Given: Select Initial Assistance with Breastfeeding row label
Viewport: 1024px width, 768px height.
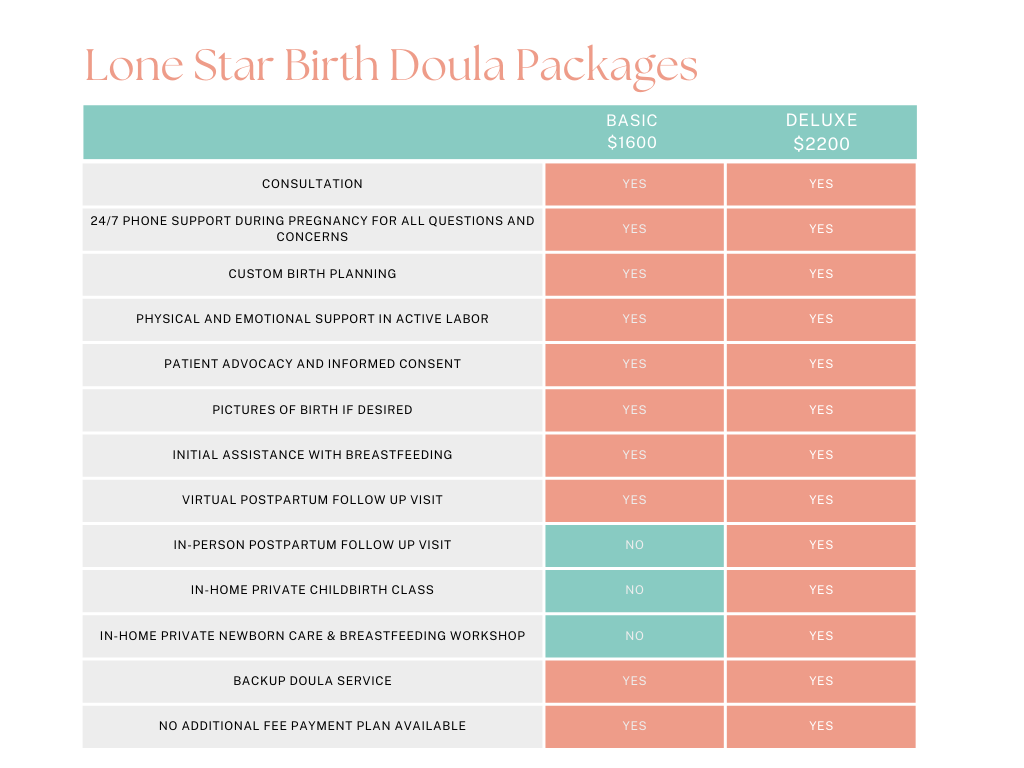Looking at the screenshot, I should click(312, 455).
